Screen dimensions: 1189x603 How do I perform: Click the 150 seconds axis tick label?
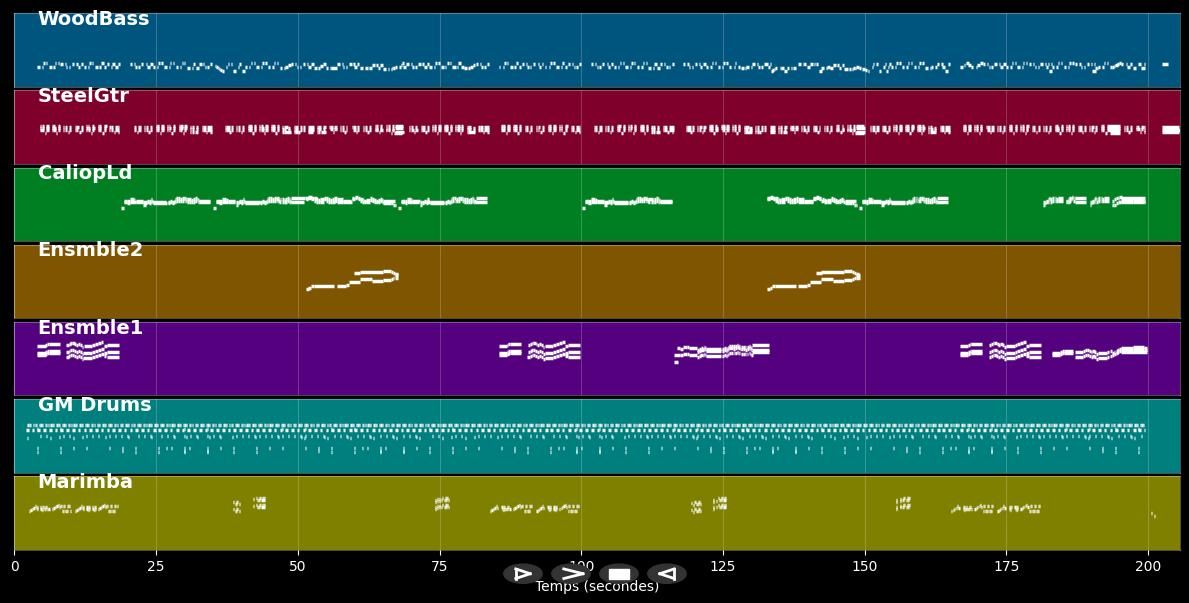865,566
